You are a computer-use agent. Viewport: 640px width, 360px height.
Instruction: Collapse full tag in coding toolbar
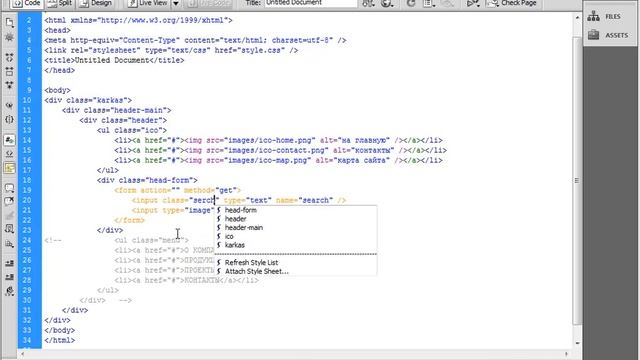(x=9, y=58)
